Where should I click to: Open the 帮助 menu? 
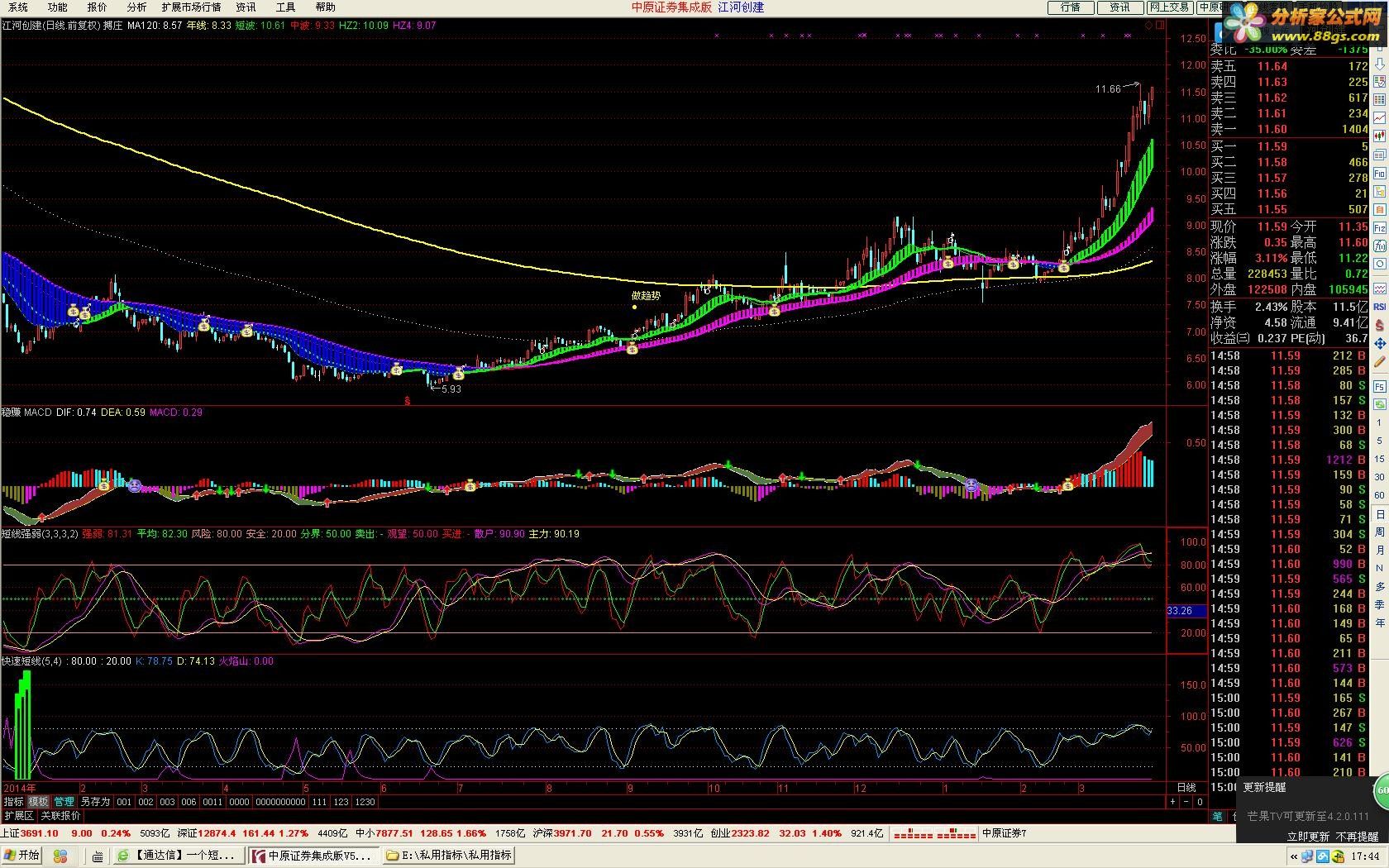click(x=325, y=7)
